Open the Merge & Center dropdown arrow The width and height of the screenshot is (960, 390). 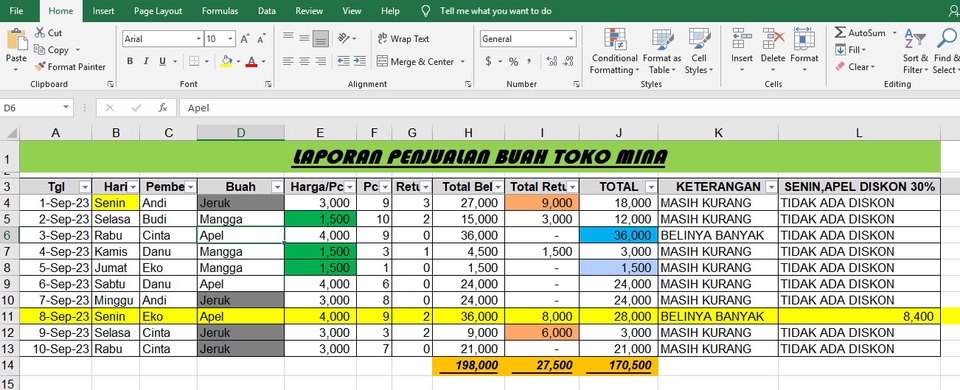click(462, 61)
